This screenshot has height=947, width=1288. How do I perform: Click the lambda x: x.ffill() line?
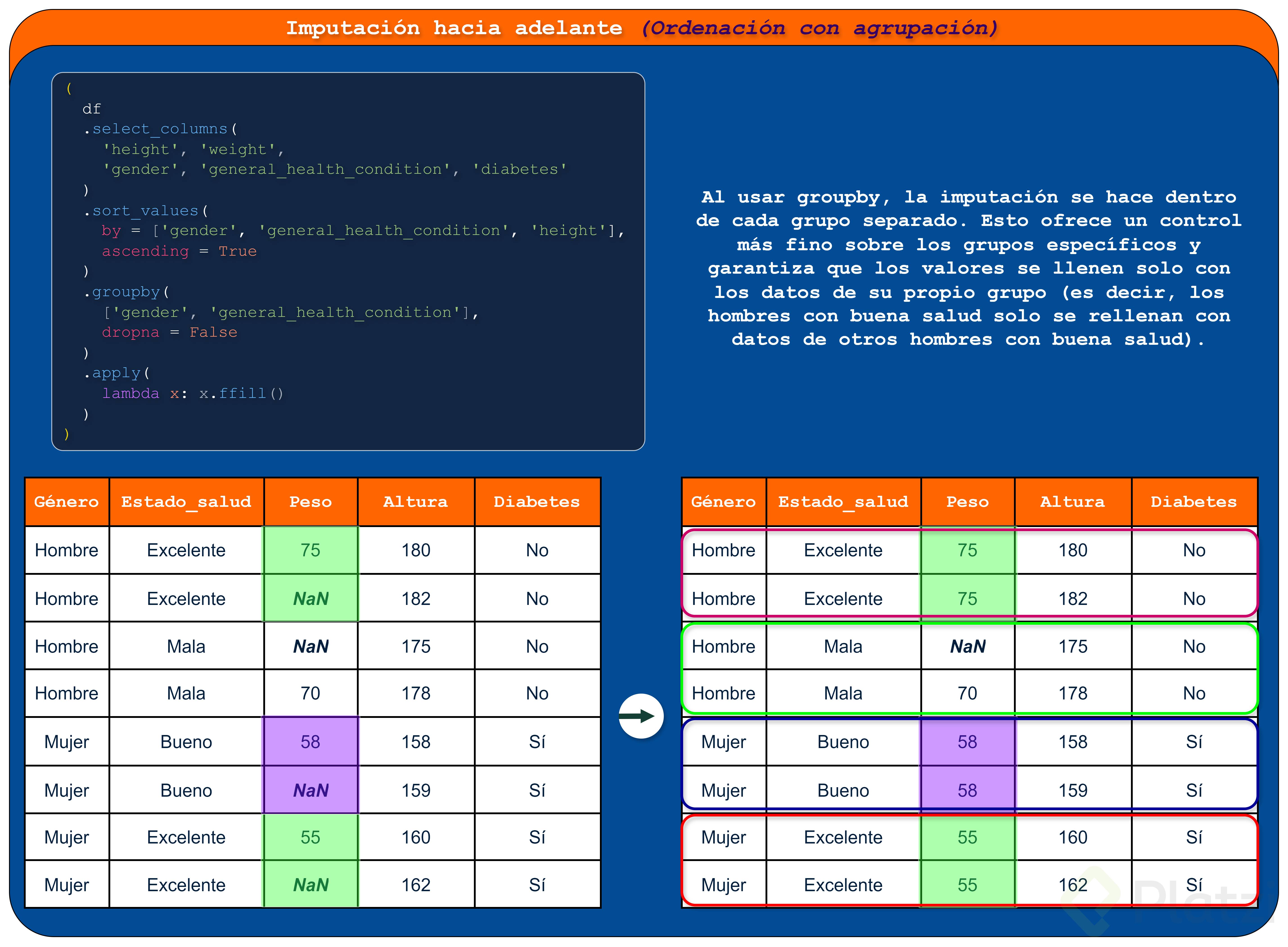(x=193, y=393)
